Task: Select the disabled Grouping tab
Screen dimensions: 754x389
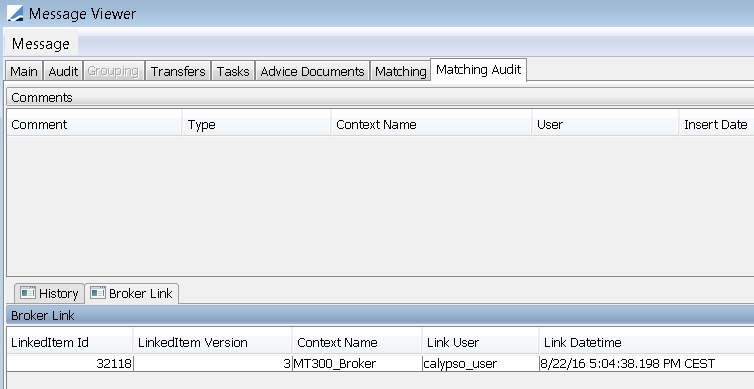Action: [x=113, y=71]
